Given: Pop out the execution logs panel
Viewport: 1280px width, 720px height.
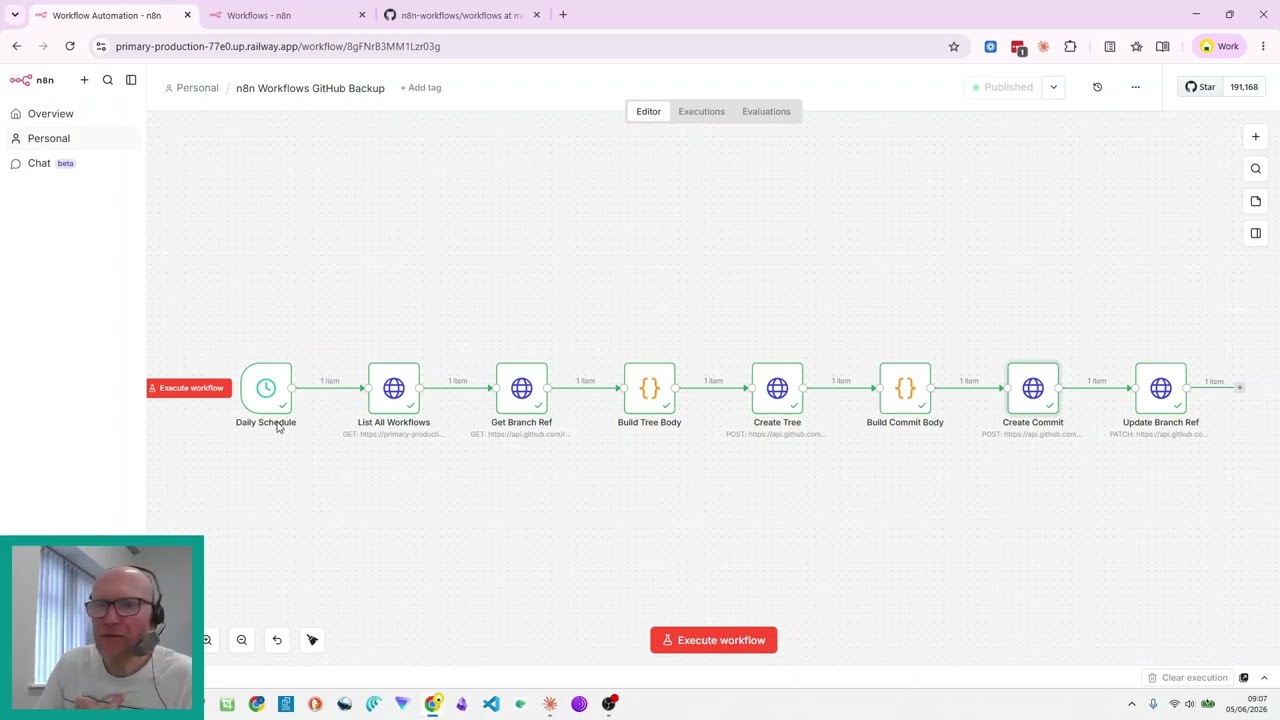Looking at the screenshot, I should coord(1244,678).
